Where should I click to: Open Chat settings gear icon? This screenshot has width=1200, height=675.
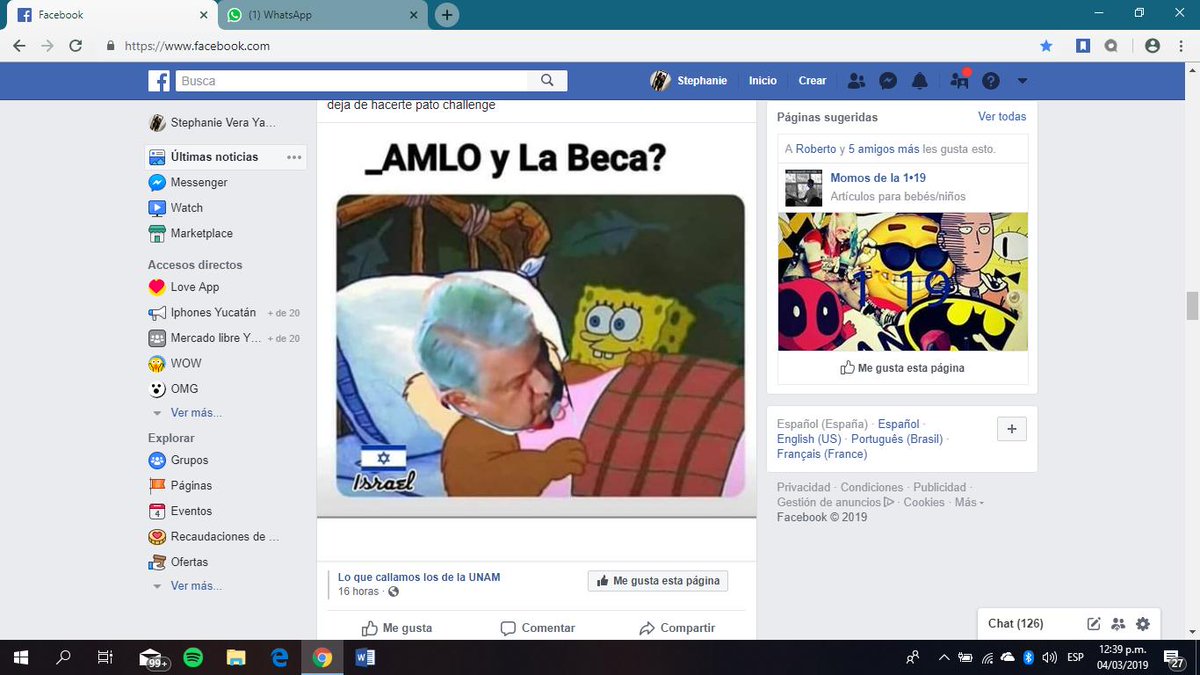pos(1143,624)
